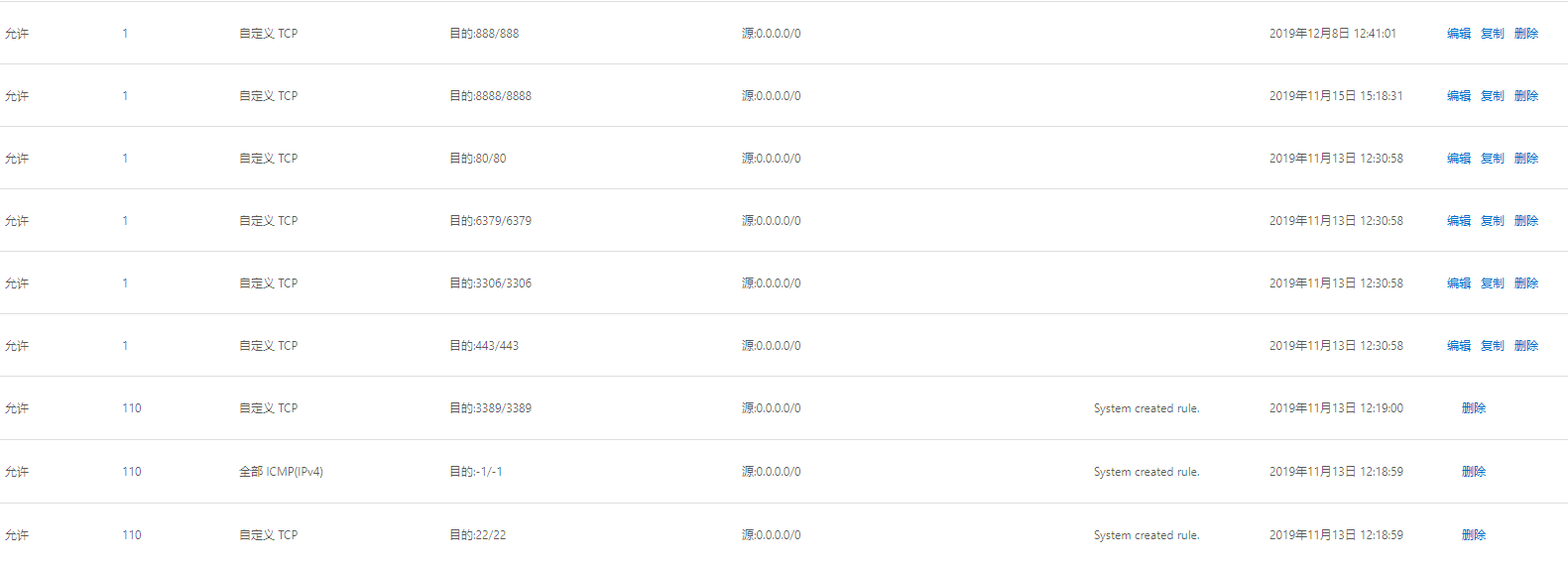Copy the port 80/80 rule
The height and width of the screenshot is (565, 1568).
point(1492,159)
